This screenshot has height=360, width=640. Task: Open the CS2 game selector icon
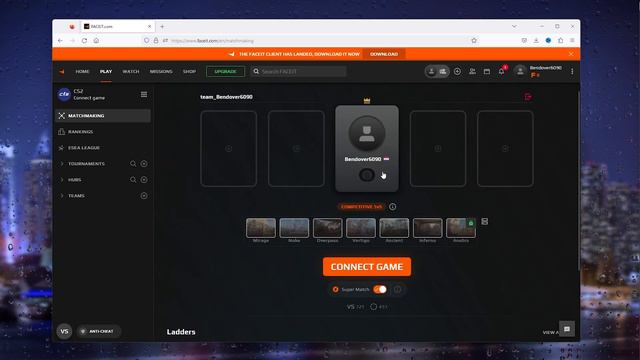(64, 94)
